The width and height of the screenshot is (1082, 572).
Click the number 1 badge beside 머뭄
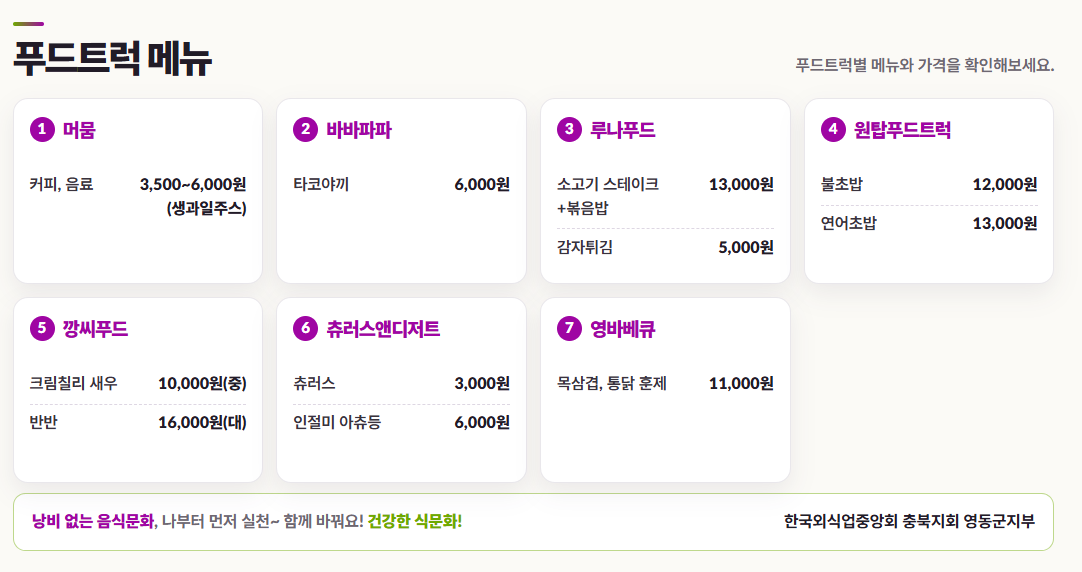pos(42,129)
